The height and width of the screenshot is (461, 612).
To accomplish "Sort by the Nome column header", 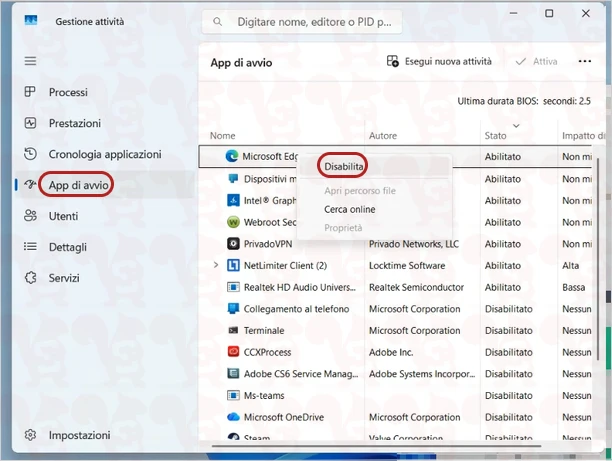I will click(x=222, y=135).
